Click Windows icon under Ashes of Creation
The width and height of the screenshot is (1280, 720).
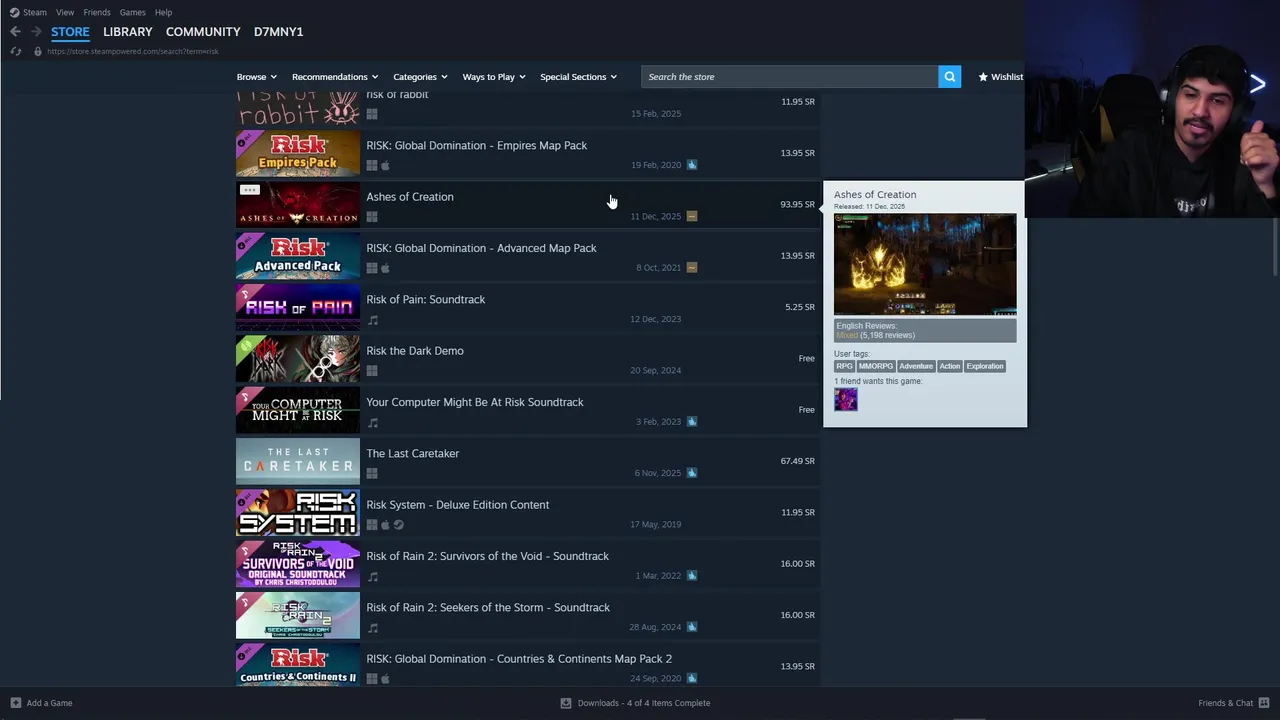click(372, 217)
